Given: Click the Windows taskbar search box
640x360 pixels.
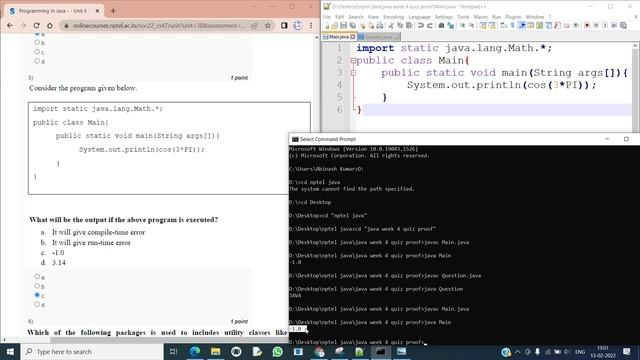Looking at the screenshot, I should point(92,351).
